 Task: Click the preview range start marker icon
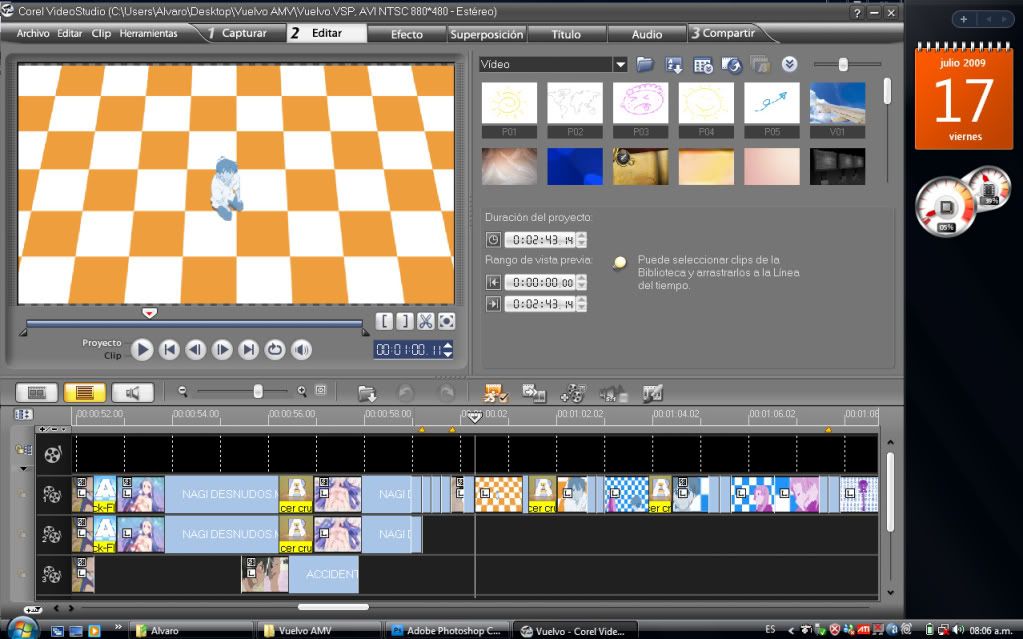coord(493,282)
